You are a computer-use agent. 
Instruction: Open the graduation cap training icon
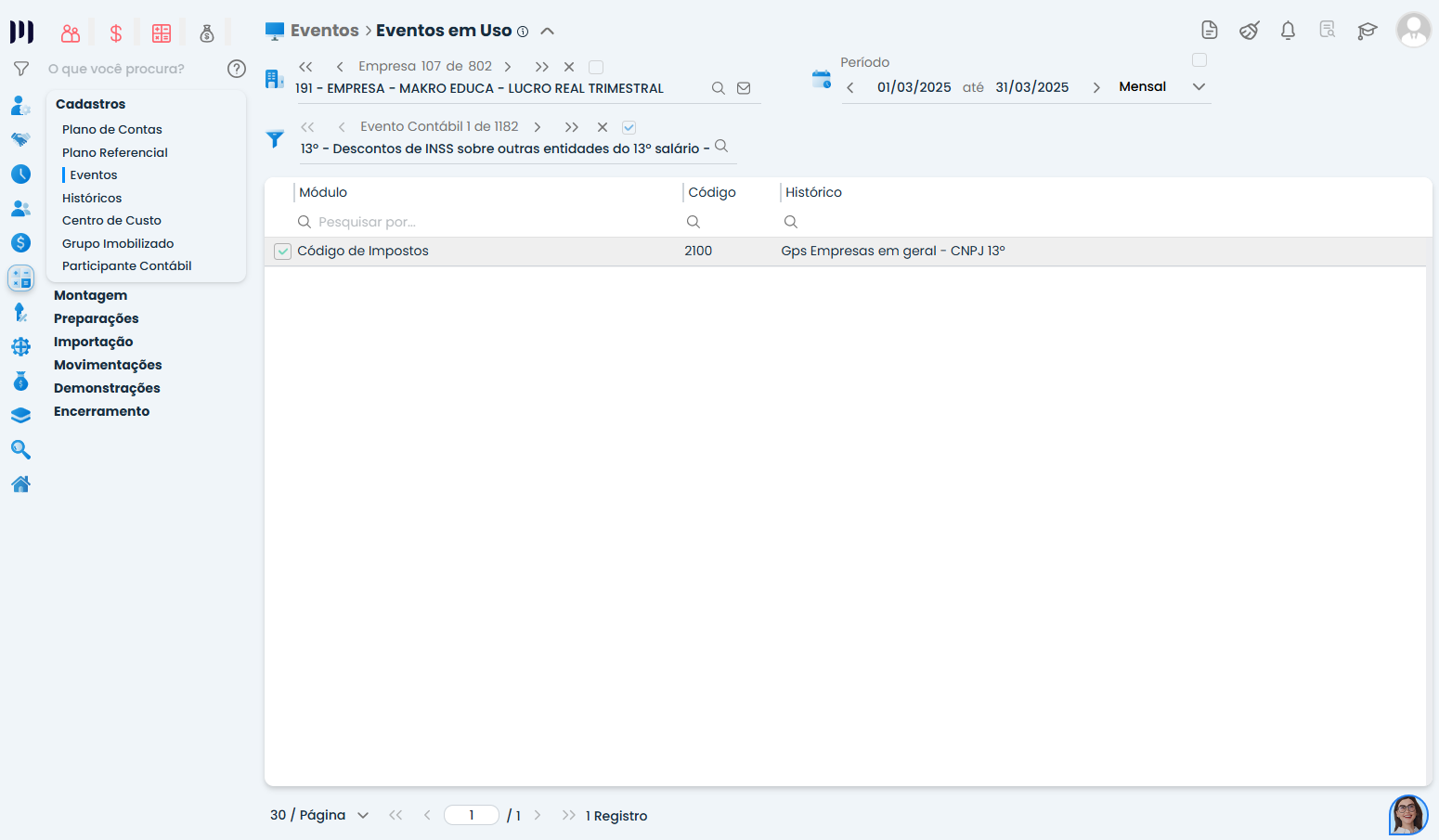pyautogui.click(x=1367, y=31)
